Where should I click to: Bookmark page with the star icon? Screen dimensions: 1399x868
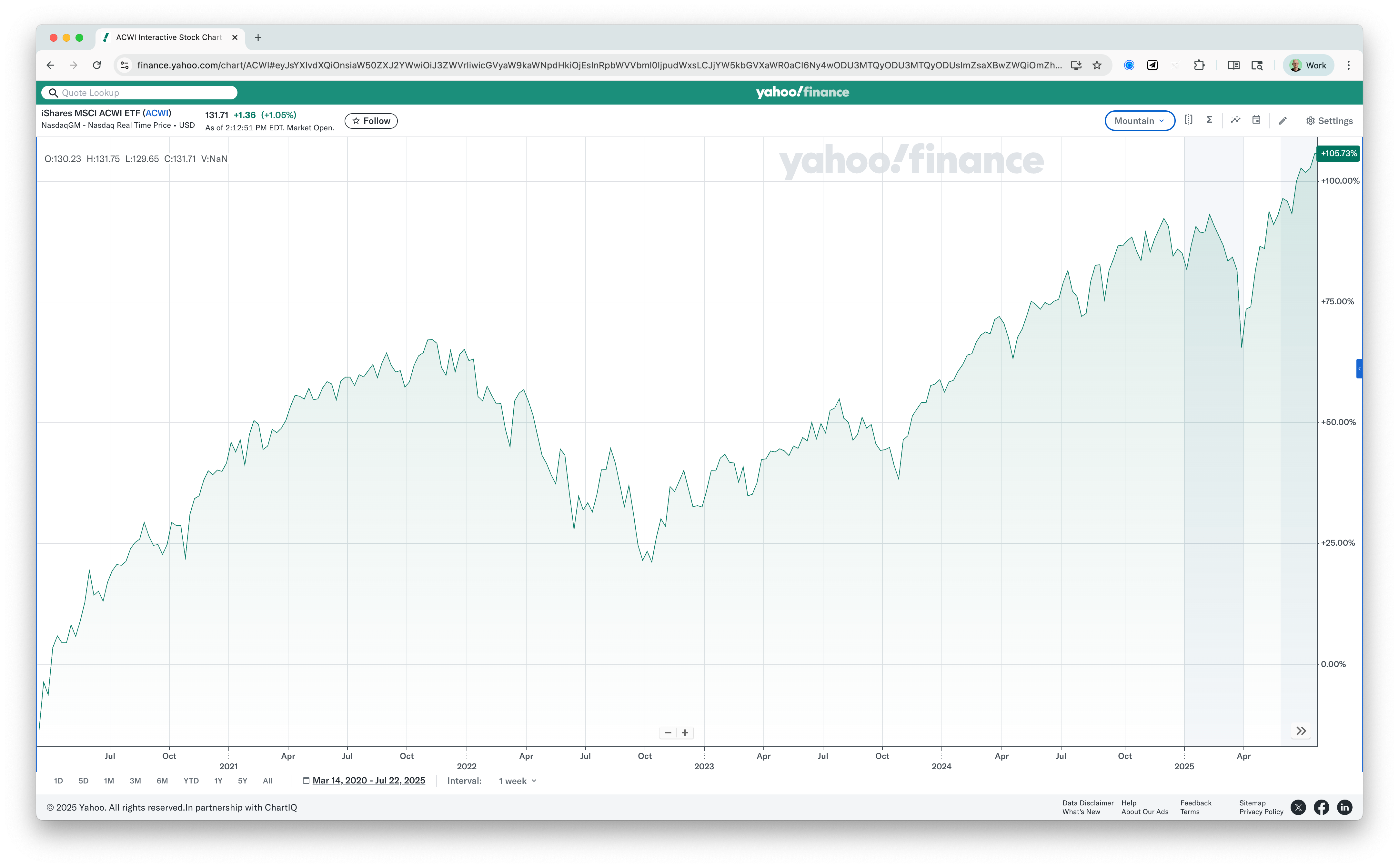(x=1097, y=66)
